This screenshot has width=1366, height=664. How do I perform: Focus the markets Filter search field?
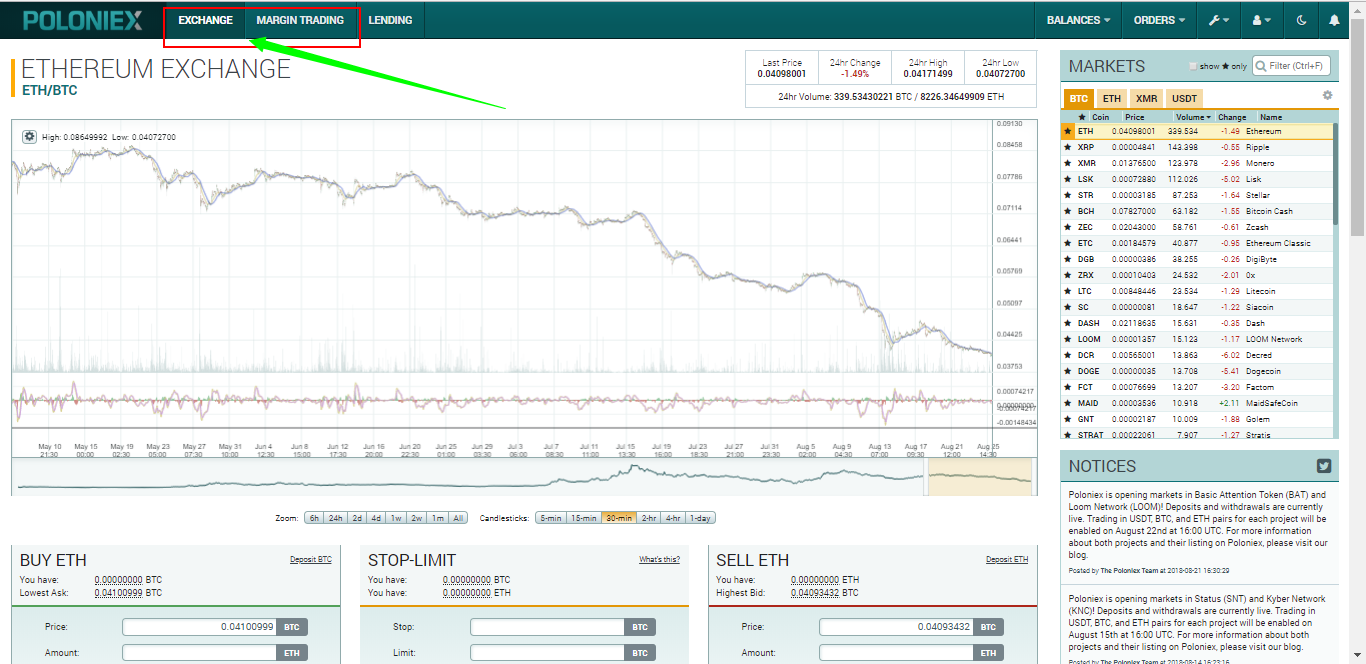[x=1292, y=66]
